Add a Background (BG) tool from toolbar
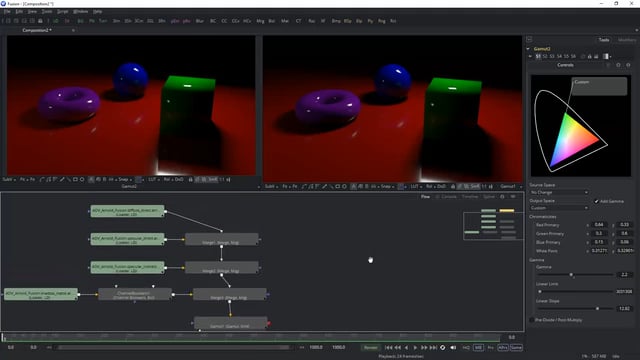Screen dimensions: 640x360 [80, 21]
